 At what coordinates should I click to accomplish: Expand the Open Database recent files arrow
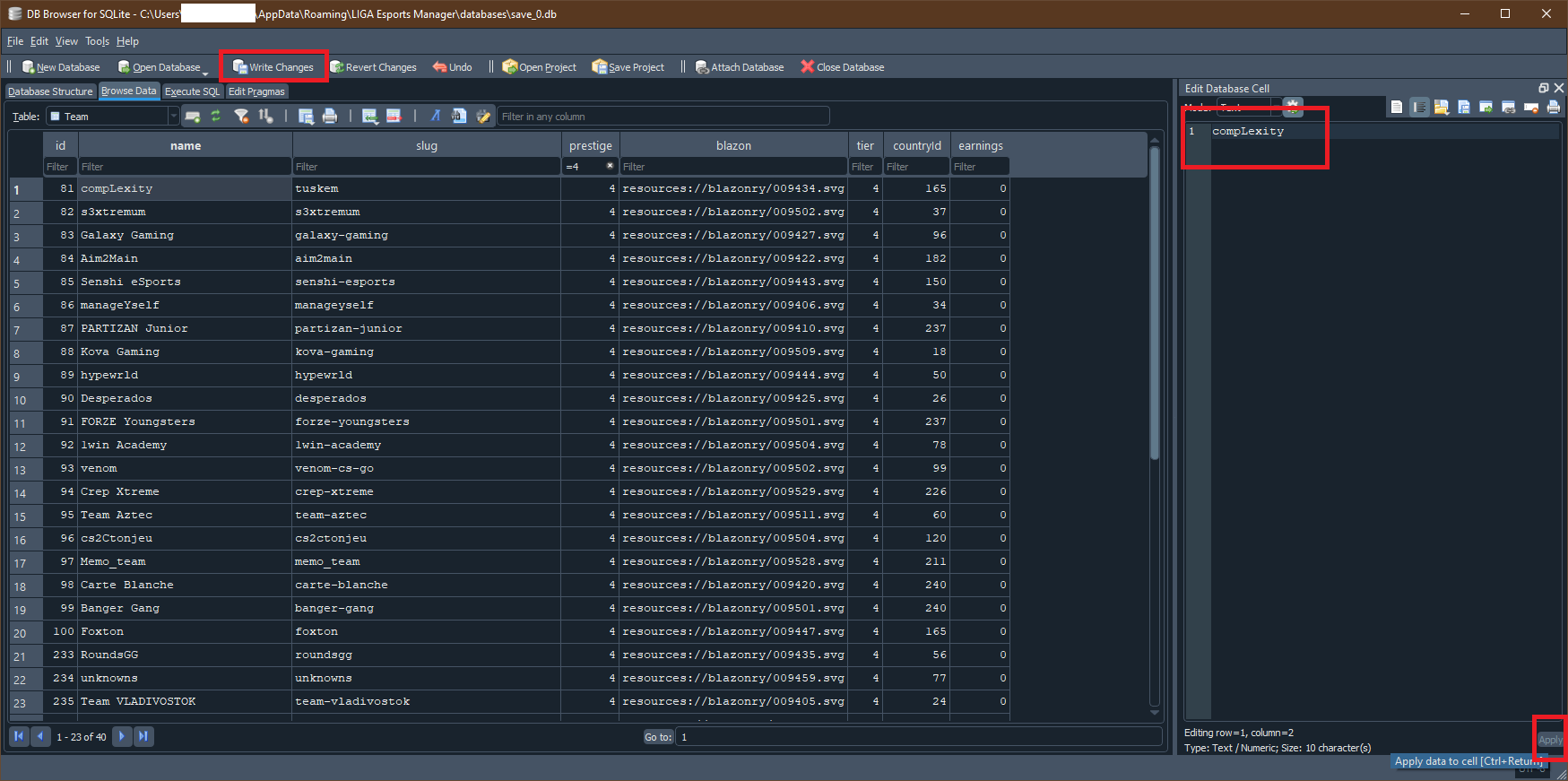click(x=206, y=72)
